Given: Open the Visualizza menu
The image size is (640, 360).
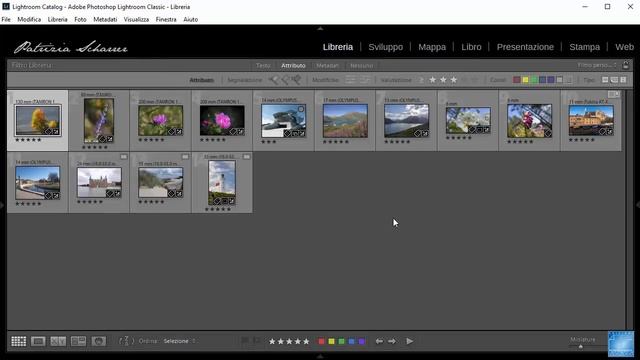Looking at the screenshot, I should [136, 19].
